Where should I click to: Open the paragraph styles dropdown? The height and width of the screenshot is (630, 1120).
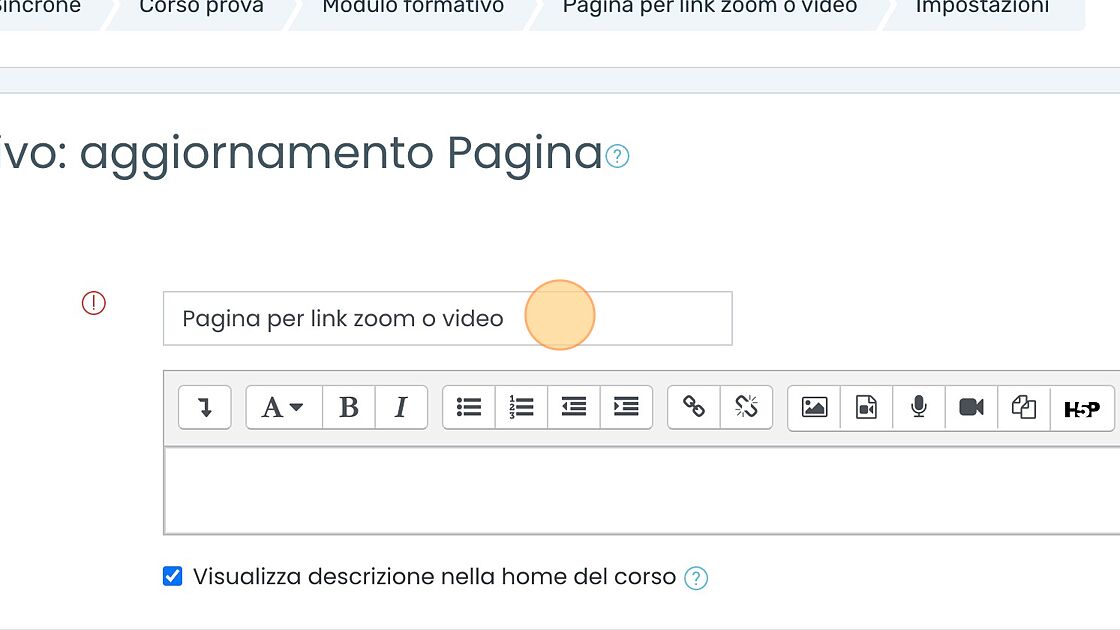click(x=284, y=407)
